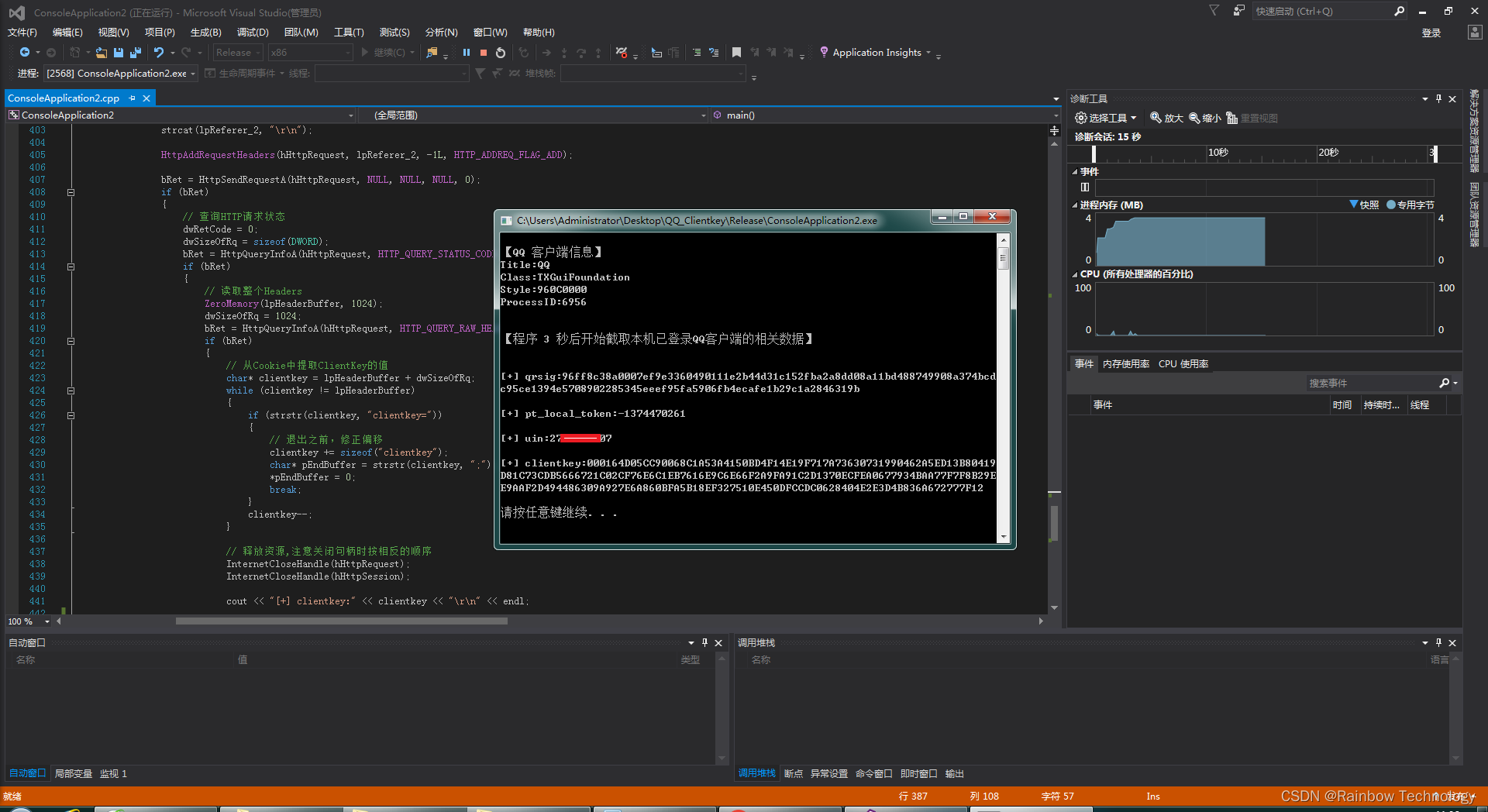
Task: Click the notifications flag icon in title bar
Action: pyautogui.click(x=1214, y=11)
